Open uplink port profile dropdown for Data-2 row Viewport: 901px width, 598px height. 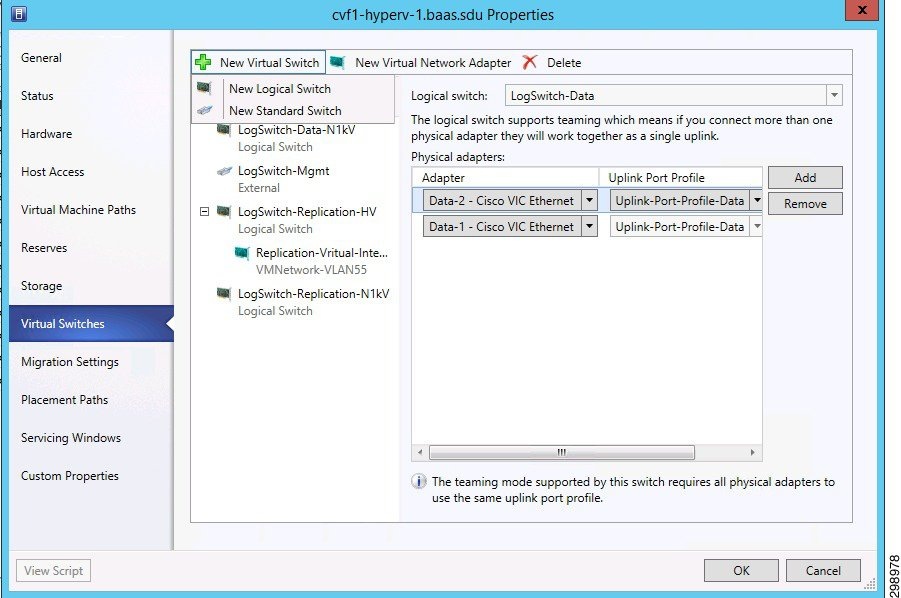pyautogui.click(x=757, y=200)
